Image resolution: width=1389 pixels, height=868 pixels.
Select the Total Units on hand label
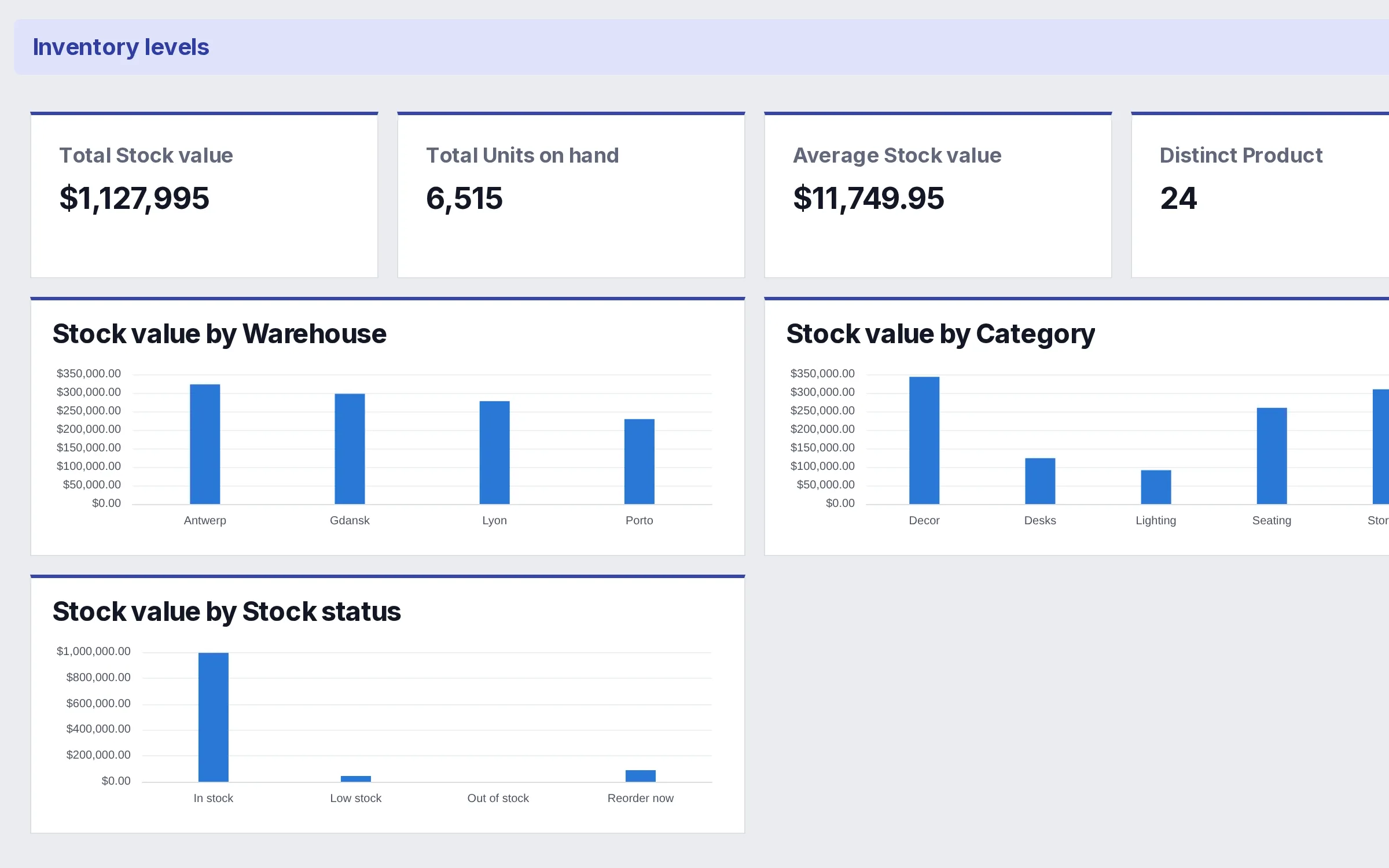click(x=522, y=155)
